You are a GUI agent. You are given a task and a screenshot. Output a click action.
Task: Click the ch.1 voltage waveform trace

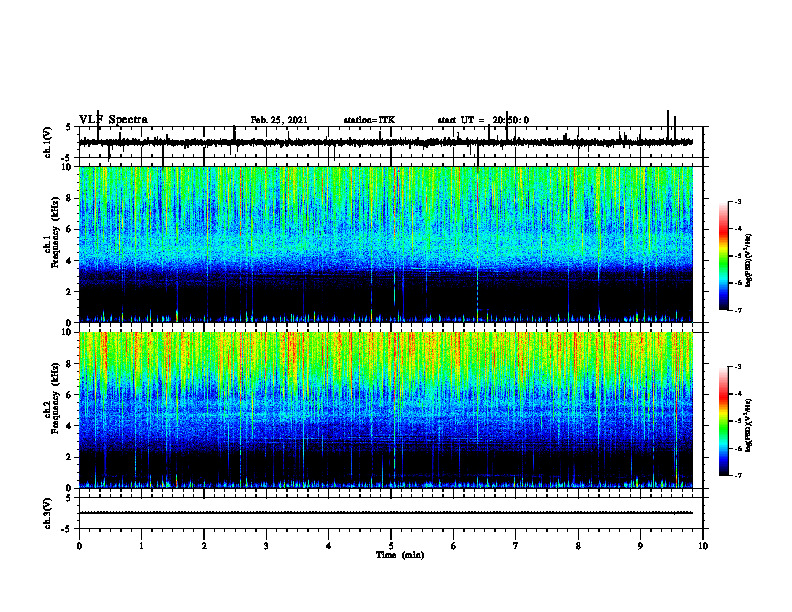coord(386,142)
